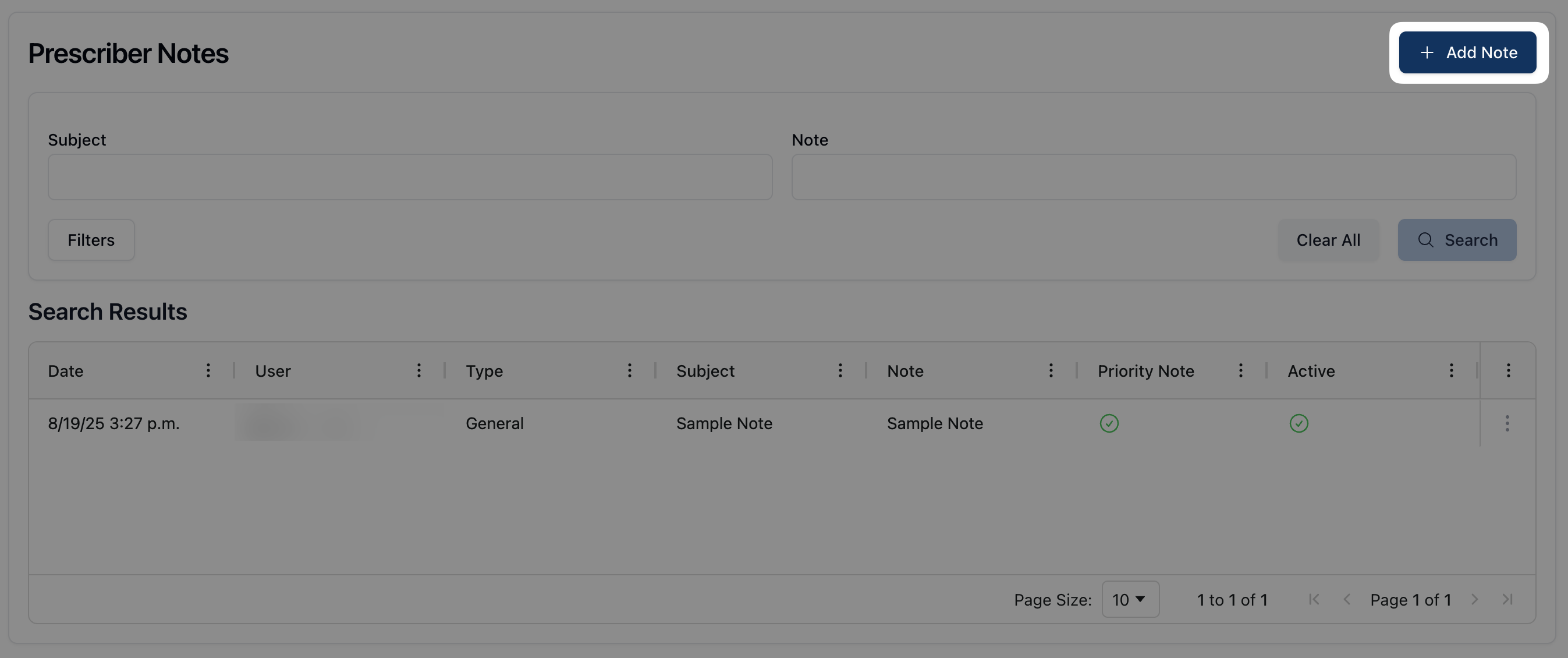Viewport: 1568px width, 658px height.
Task: Focus the Subject search field
Action: point(410,177)
